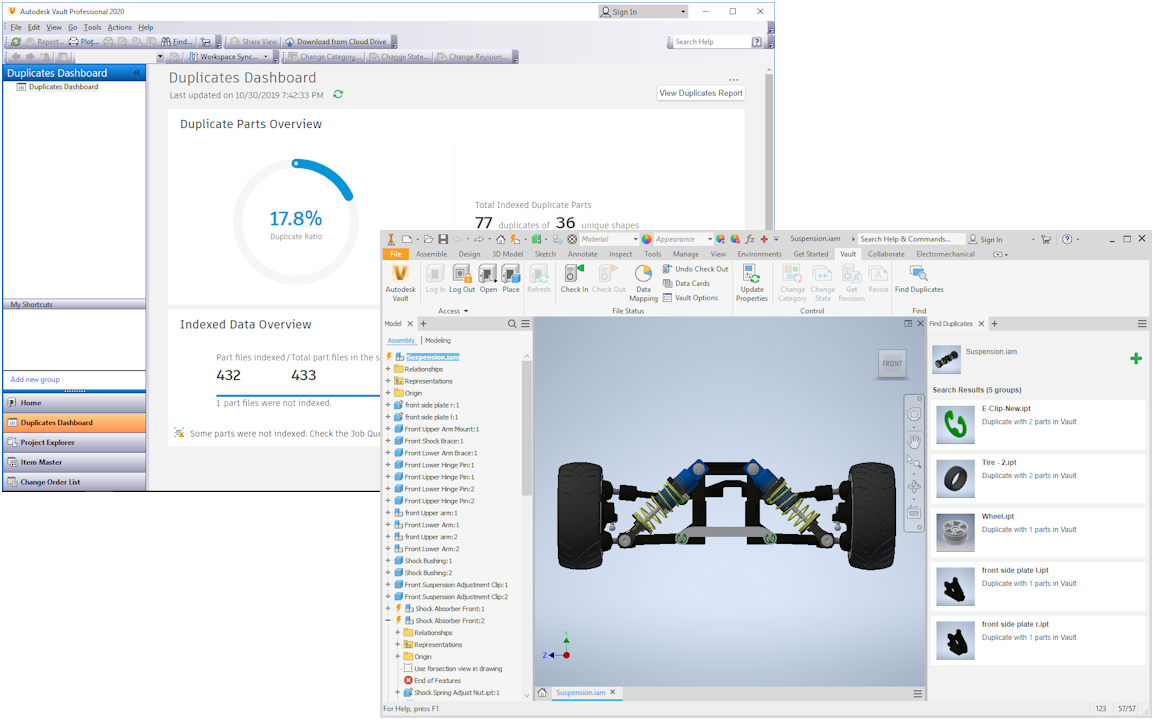The image size is (1153, 720).
Task: Open the Assemble ribbon tab
Action: (x=432, y=254)
